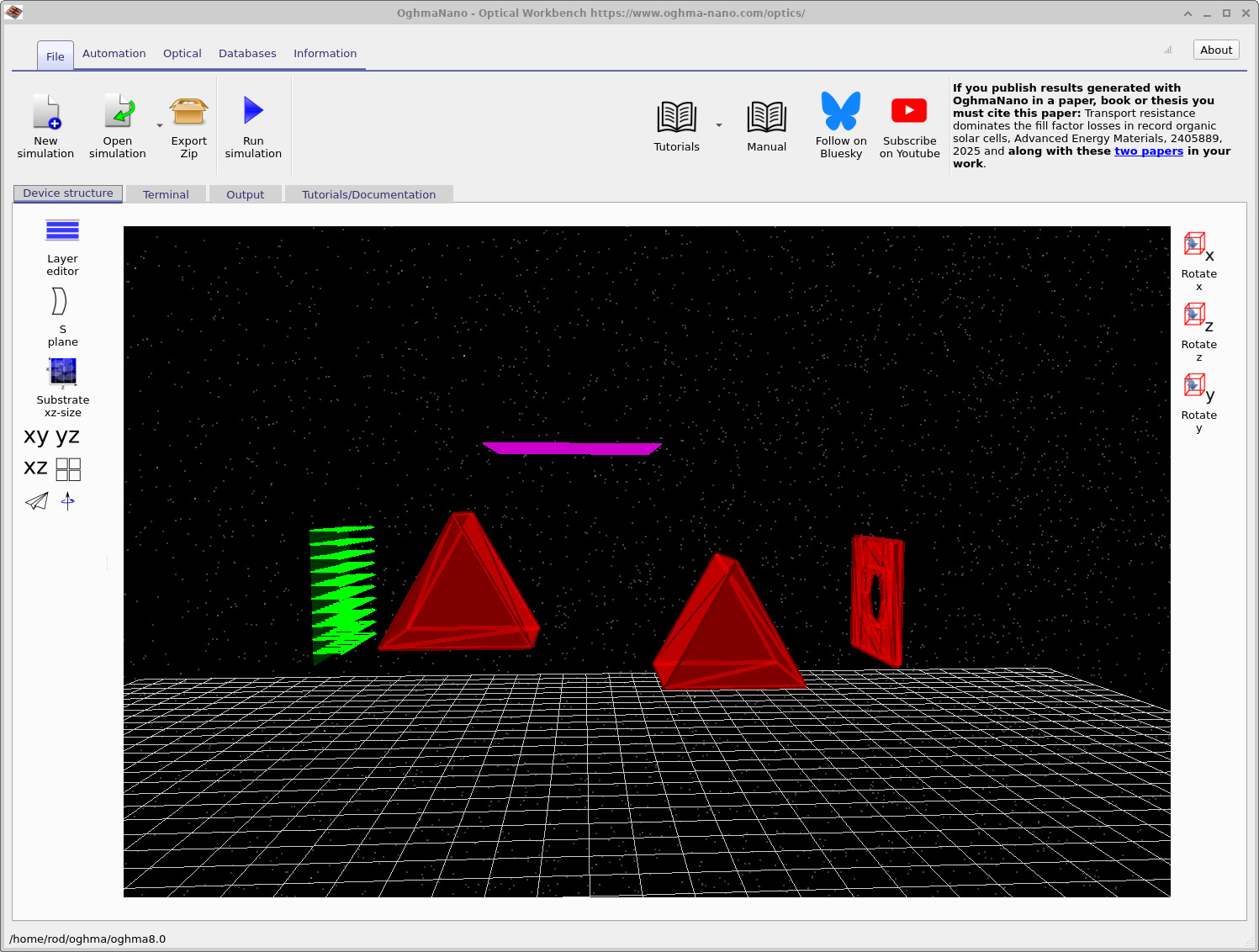Switch view to xz plane
1259x952 pixels.
click(x=34, y=468)
